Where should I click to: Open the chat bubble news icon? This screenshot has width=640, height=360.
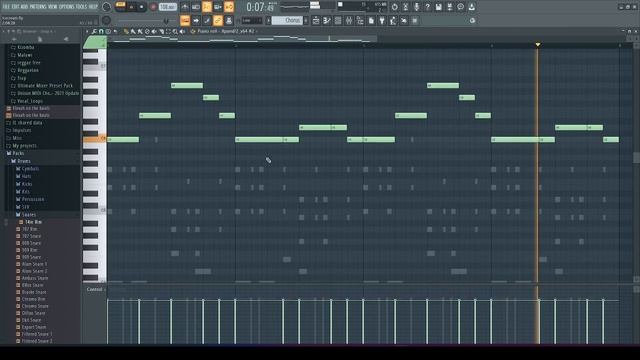[x=460, y=7]
